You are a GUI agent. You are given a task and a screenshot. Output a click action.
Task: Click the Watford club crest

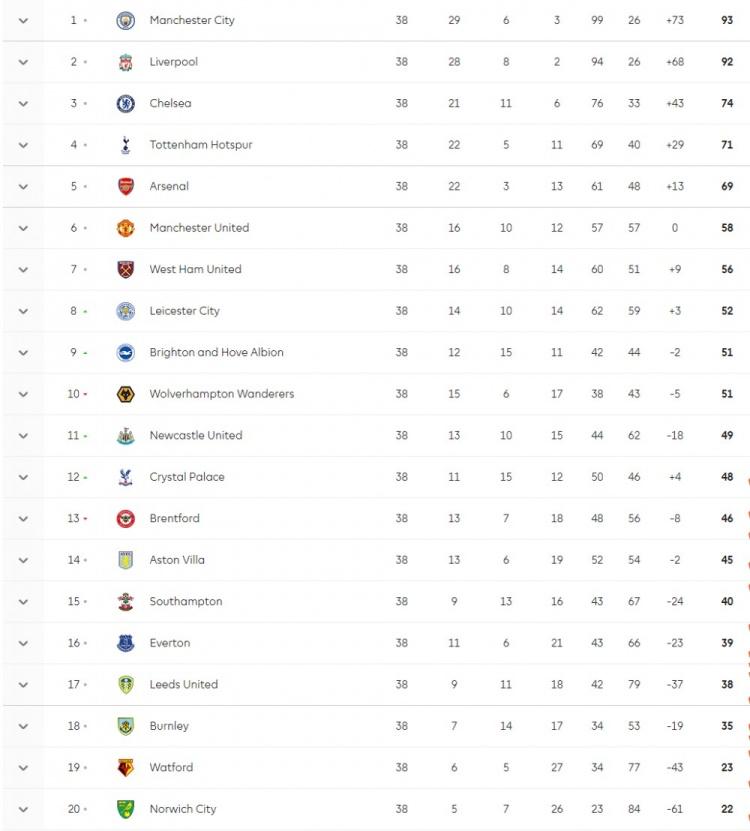pyautogui.click(x=125, y=767)
